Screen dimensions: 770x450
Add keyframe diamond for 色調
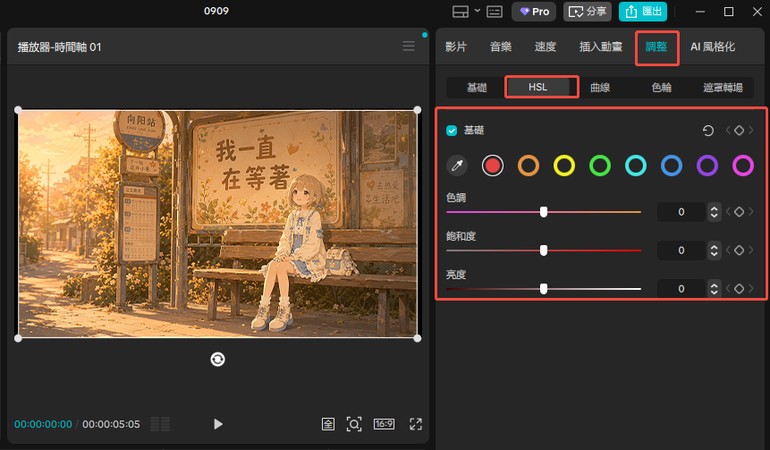pos(739,212)
